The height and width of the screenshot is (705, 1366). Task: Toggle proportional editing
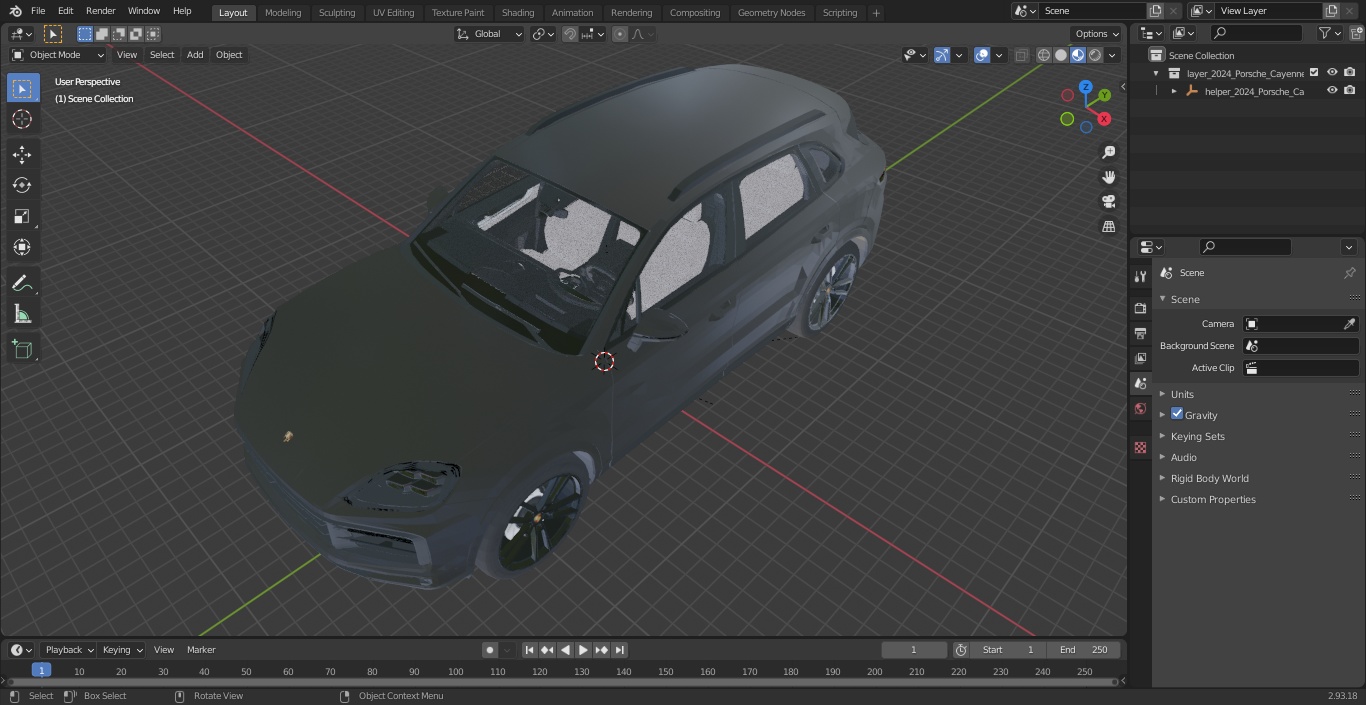pos(620,34)
